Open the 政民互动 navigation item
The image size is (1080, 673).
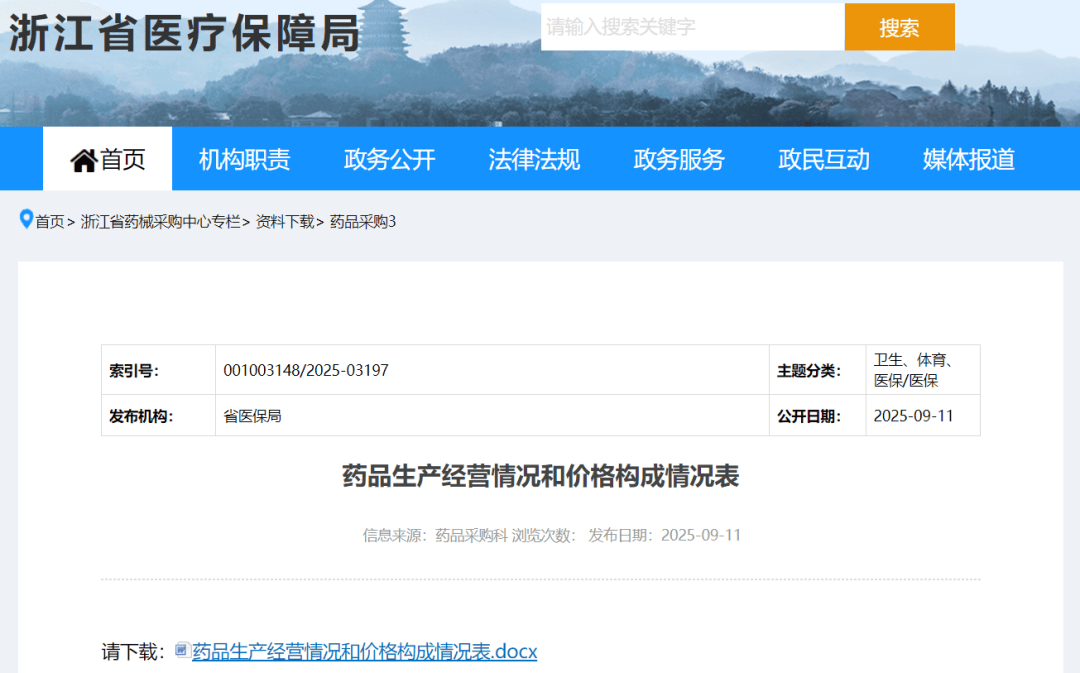point(824,159)
